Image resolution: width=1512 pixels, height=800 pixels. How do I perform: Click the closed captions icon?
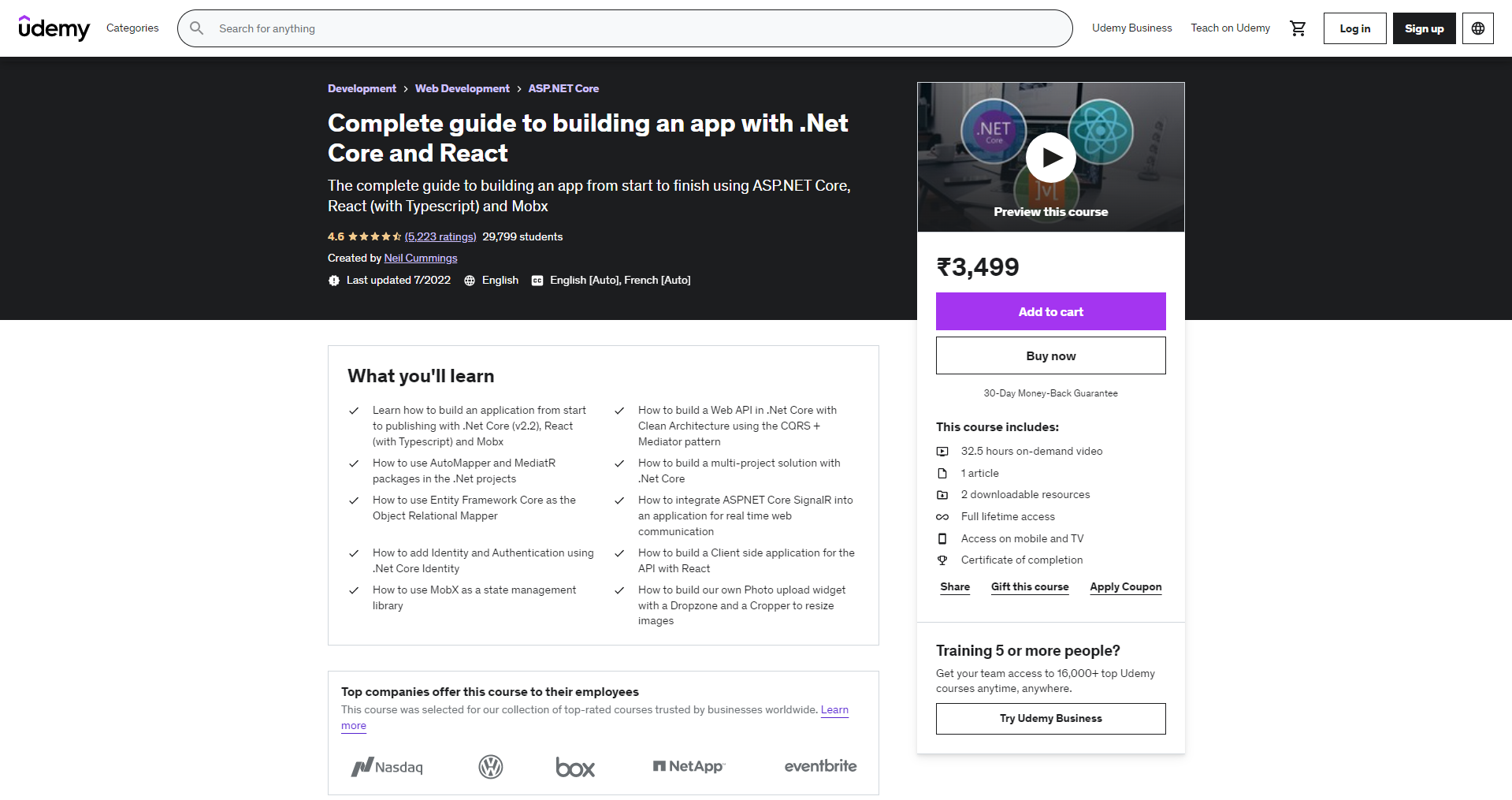[x=537, y=281]
